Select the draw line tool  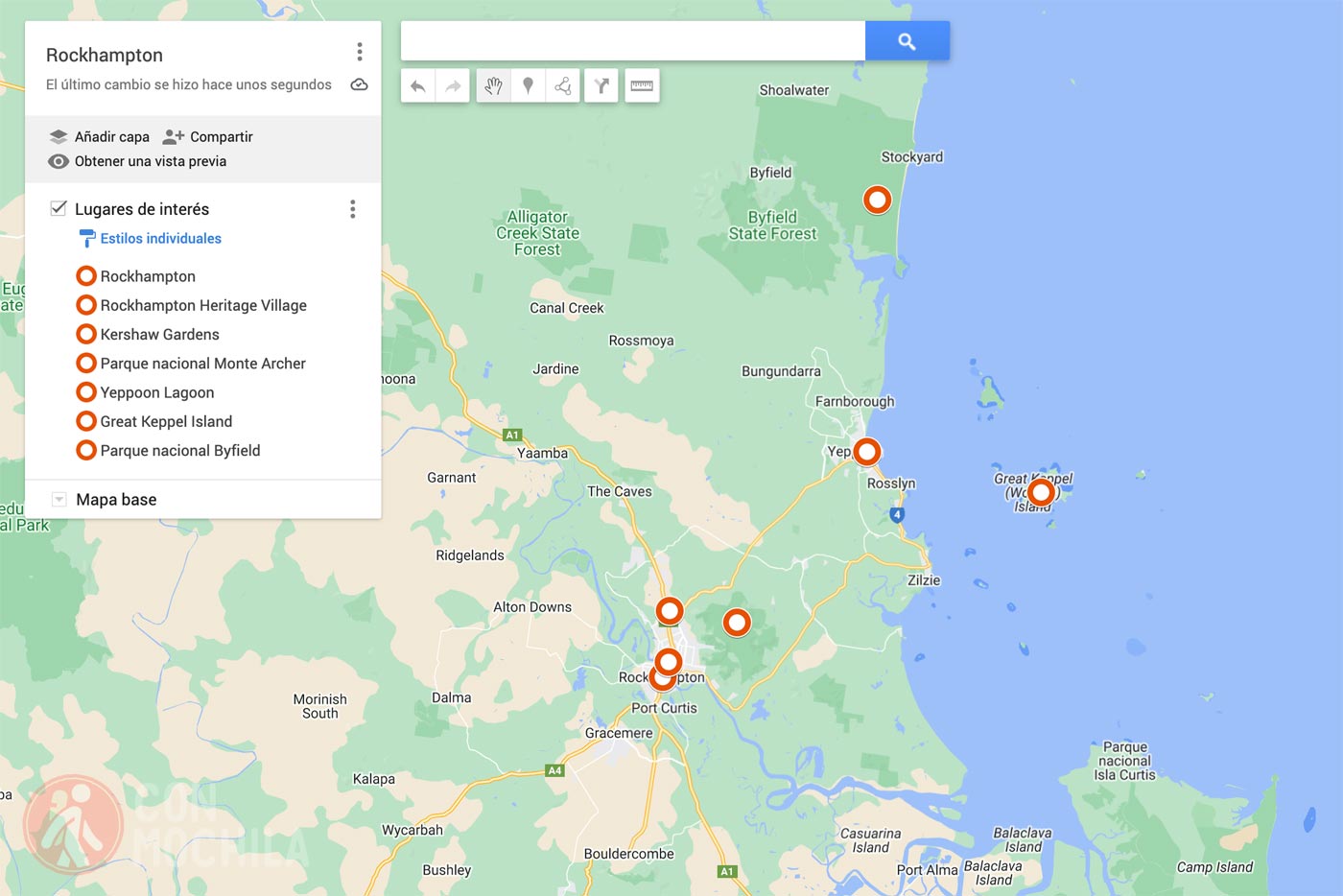coord(563,85)
